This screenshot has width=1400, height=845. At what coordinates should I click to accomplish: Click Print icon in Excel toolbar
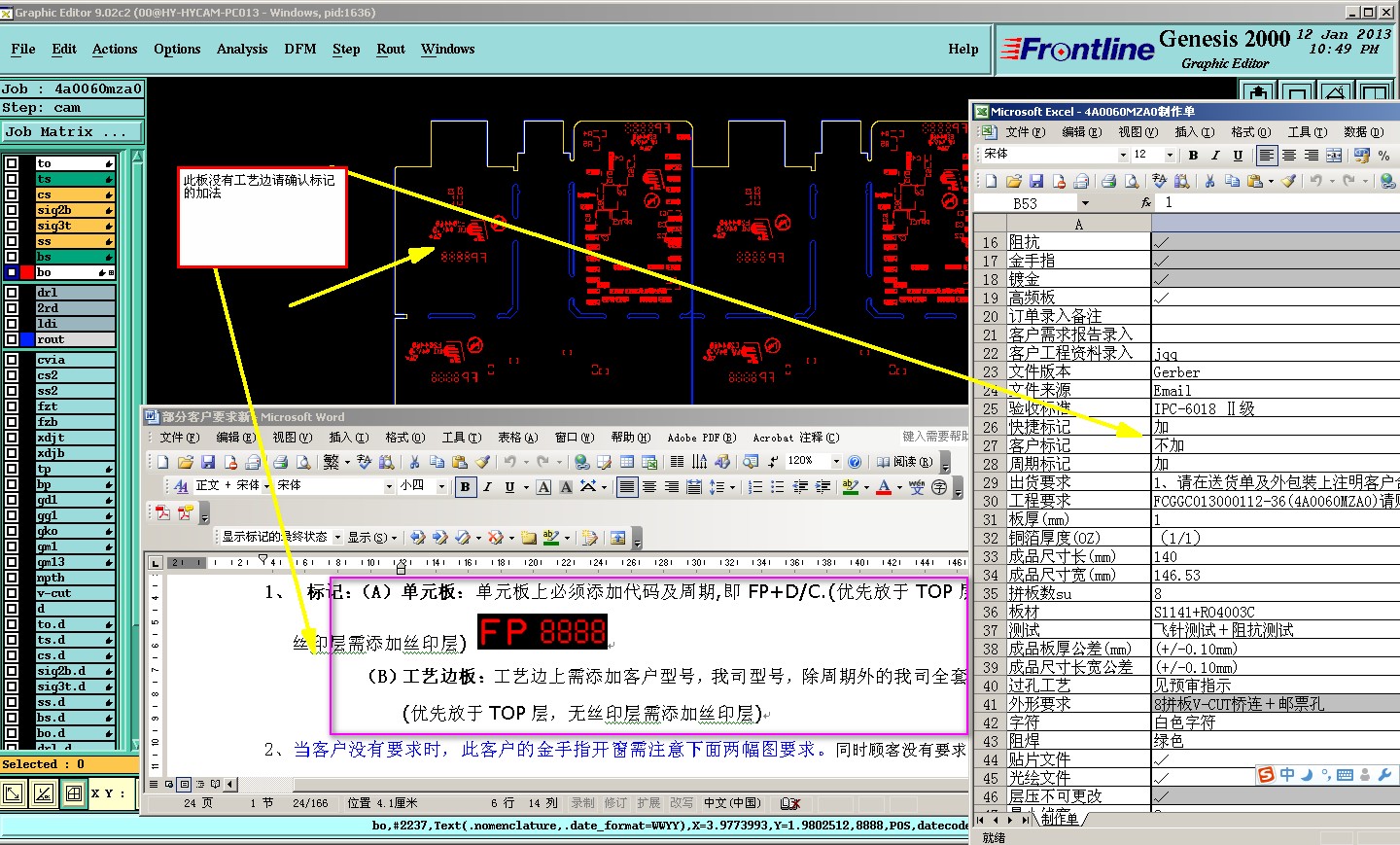tap(1108, 181)
